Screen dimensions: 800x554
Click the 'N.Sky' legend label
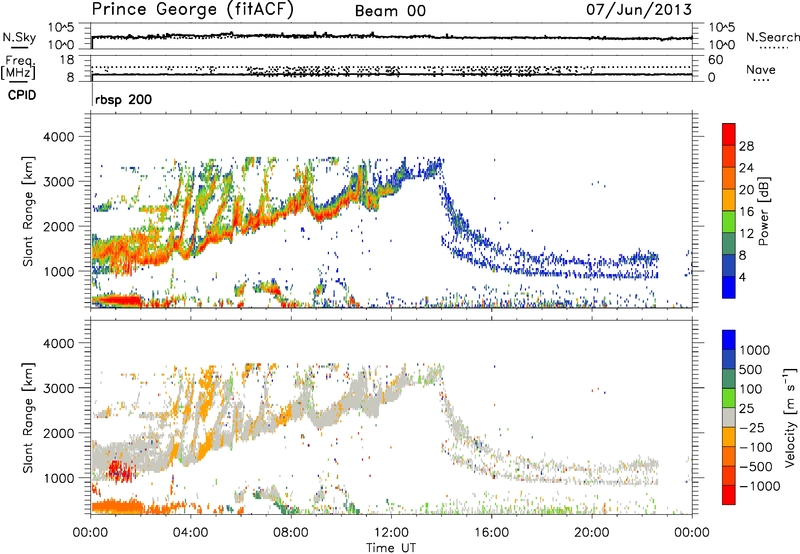[x=18, y=37]
